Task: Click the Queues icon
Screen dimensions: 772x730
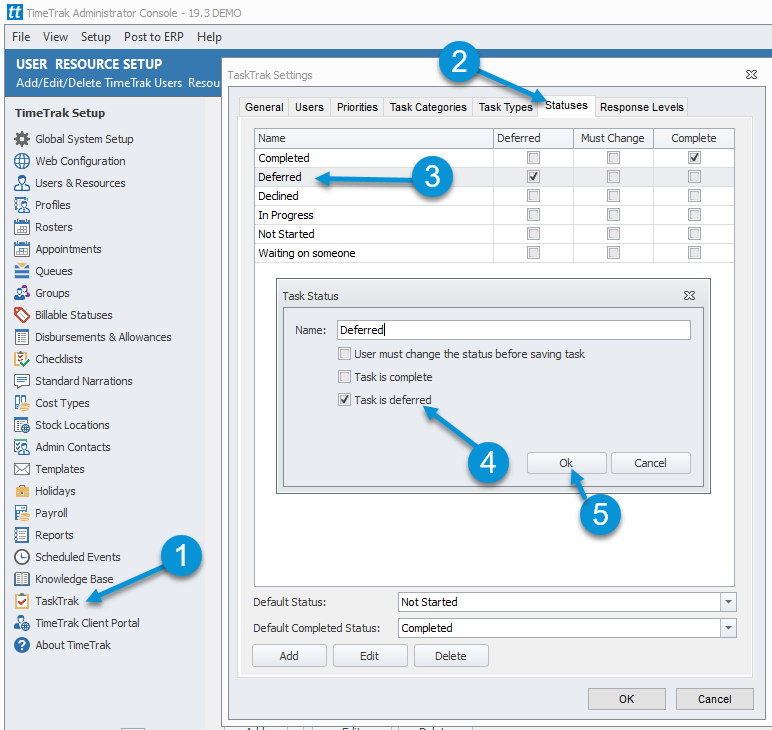Action: [x=22, y=271]
